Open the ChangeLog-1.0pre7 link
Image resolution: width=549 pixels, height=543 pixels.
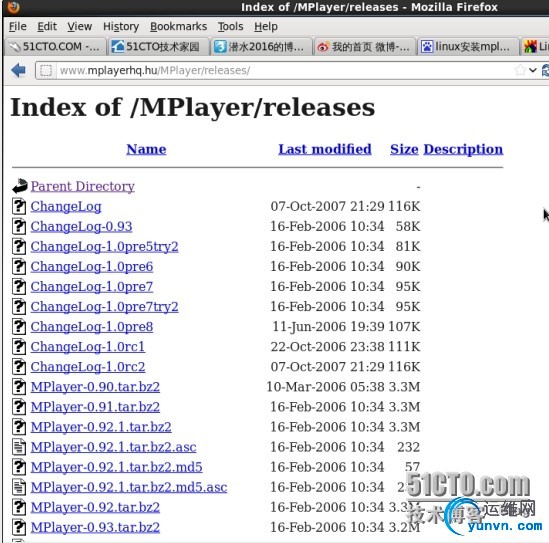(x=92, y=286)
